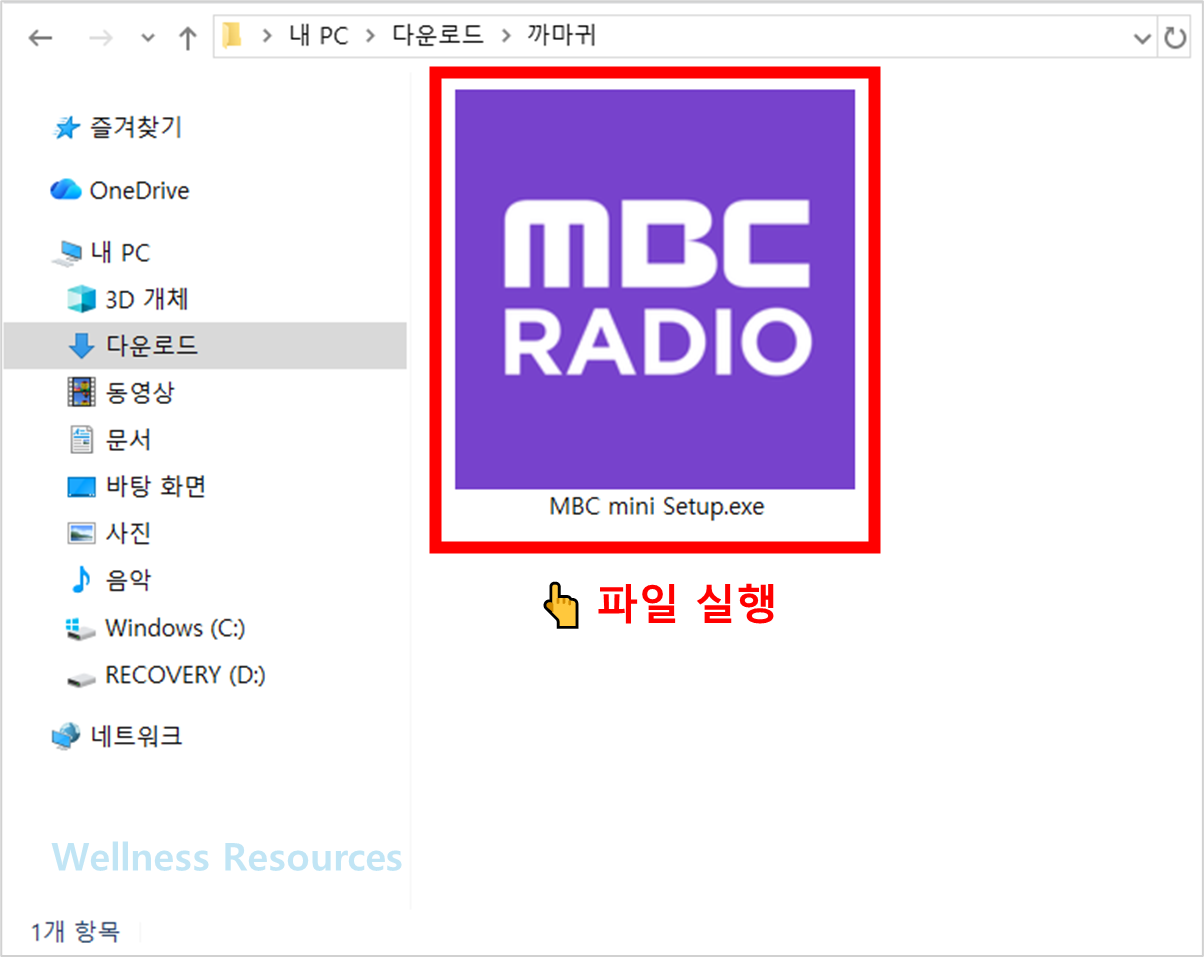Viewport: 1204px width, 957px height.
Task: Open 3D 개체 folder
Action: pyautogui.click(x=147, y=299)
